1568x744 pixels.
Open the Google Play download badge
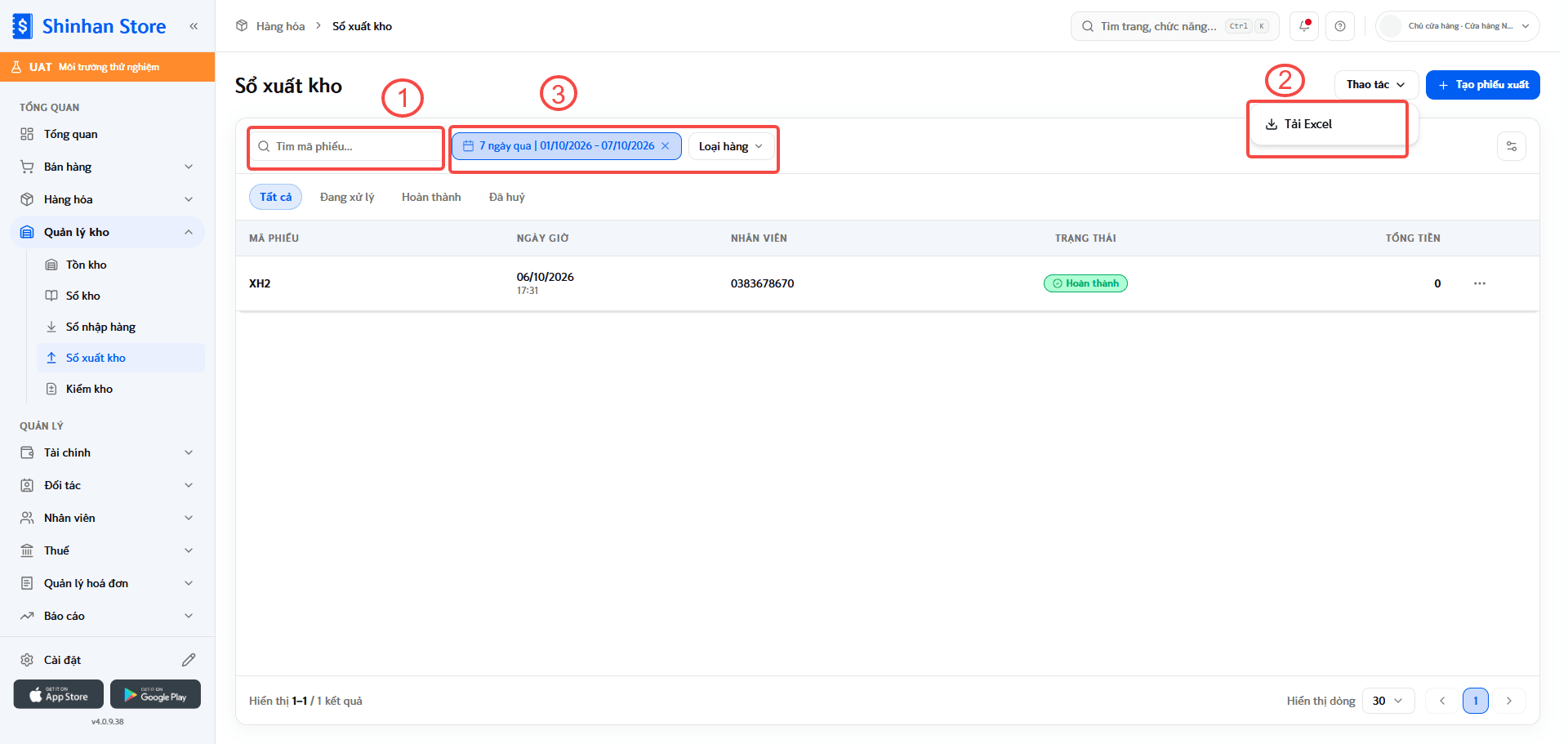click(155, 694)
